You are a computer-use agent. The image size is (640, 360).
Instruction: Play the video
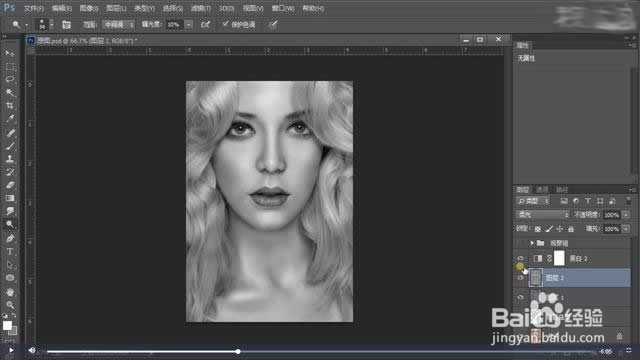click(x=11, y=350)
